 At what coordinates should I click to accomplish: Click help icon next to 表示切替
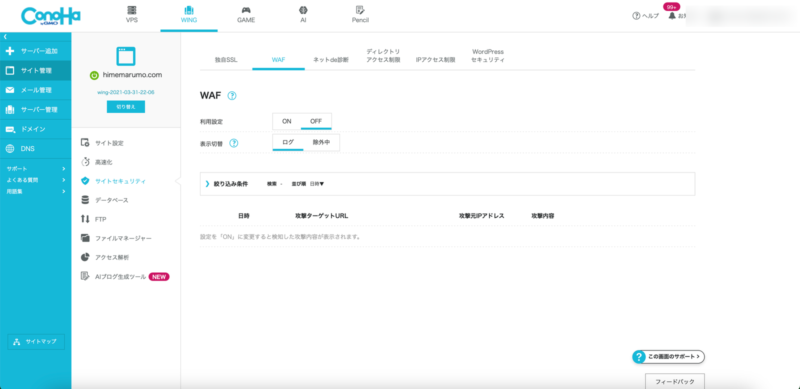[x=234, y=143]
